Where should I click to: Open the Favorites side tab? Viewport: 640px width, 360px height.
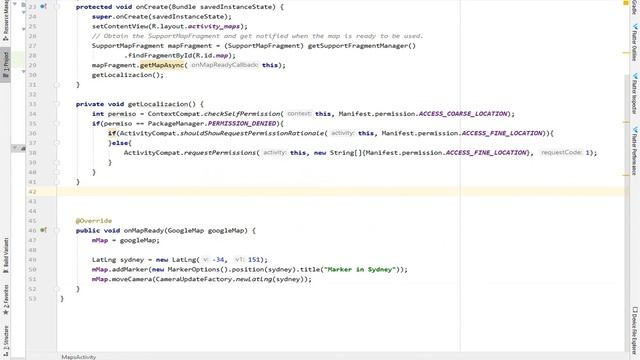6,300
